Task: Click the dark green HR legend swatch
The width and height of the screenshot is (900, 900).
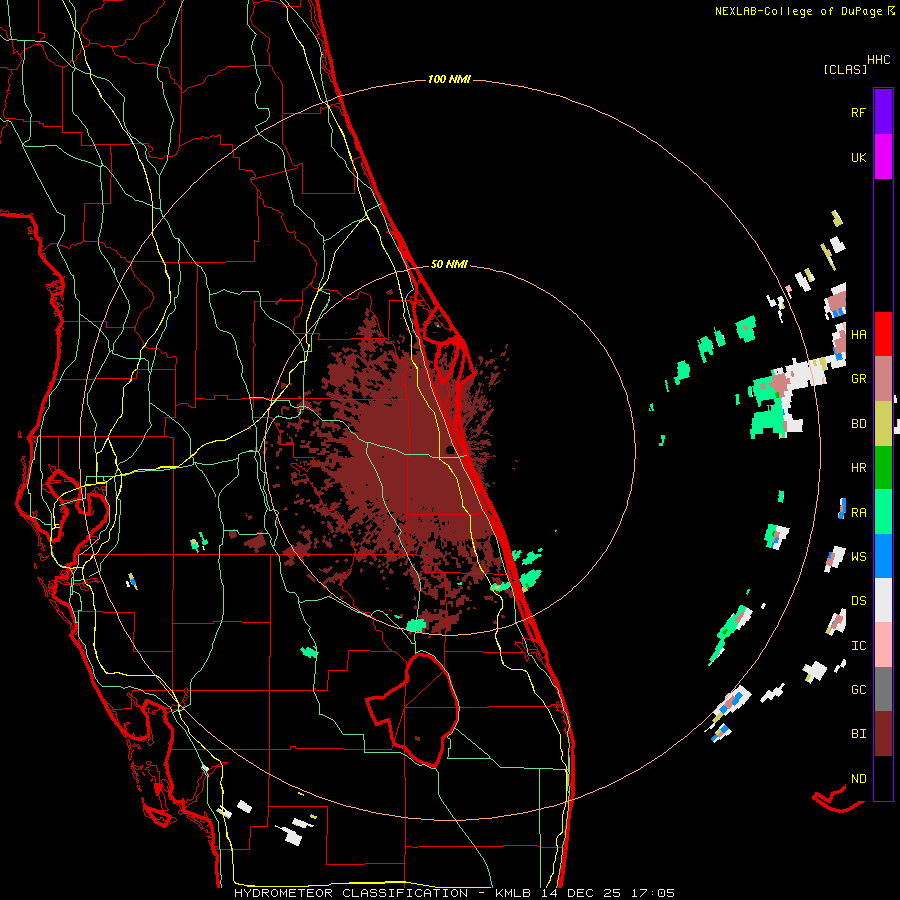Action: 883,468
